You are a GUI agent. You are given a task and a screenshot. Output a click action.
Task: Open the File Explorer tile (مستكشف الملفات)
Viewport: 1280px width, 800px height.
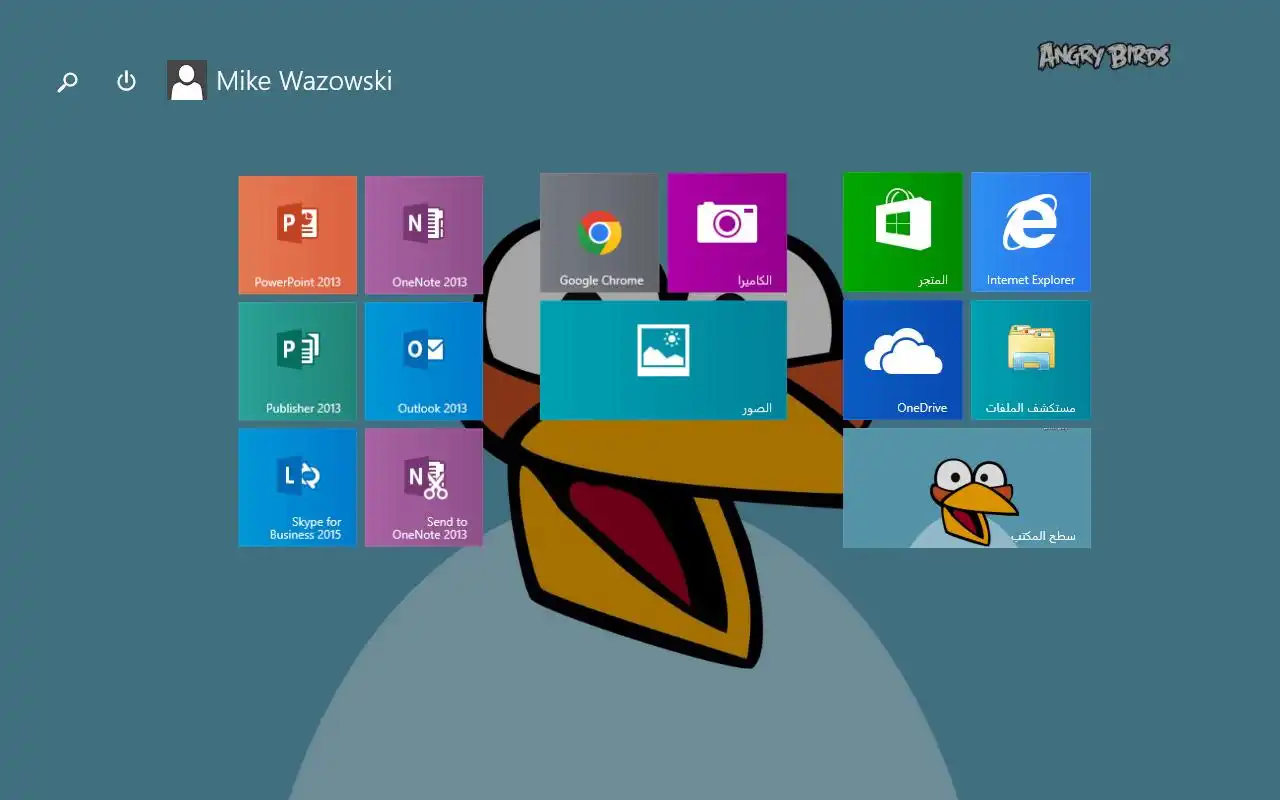point(1031,360)
